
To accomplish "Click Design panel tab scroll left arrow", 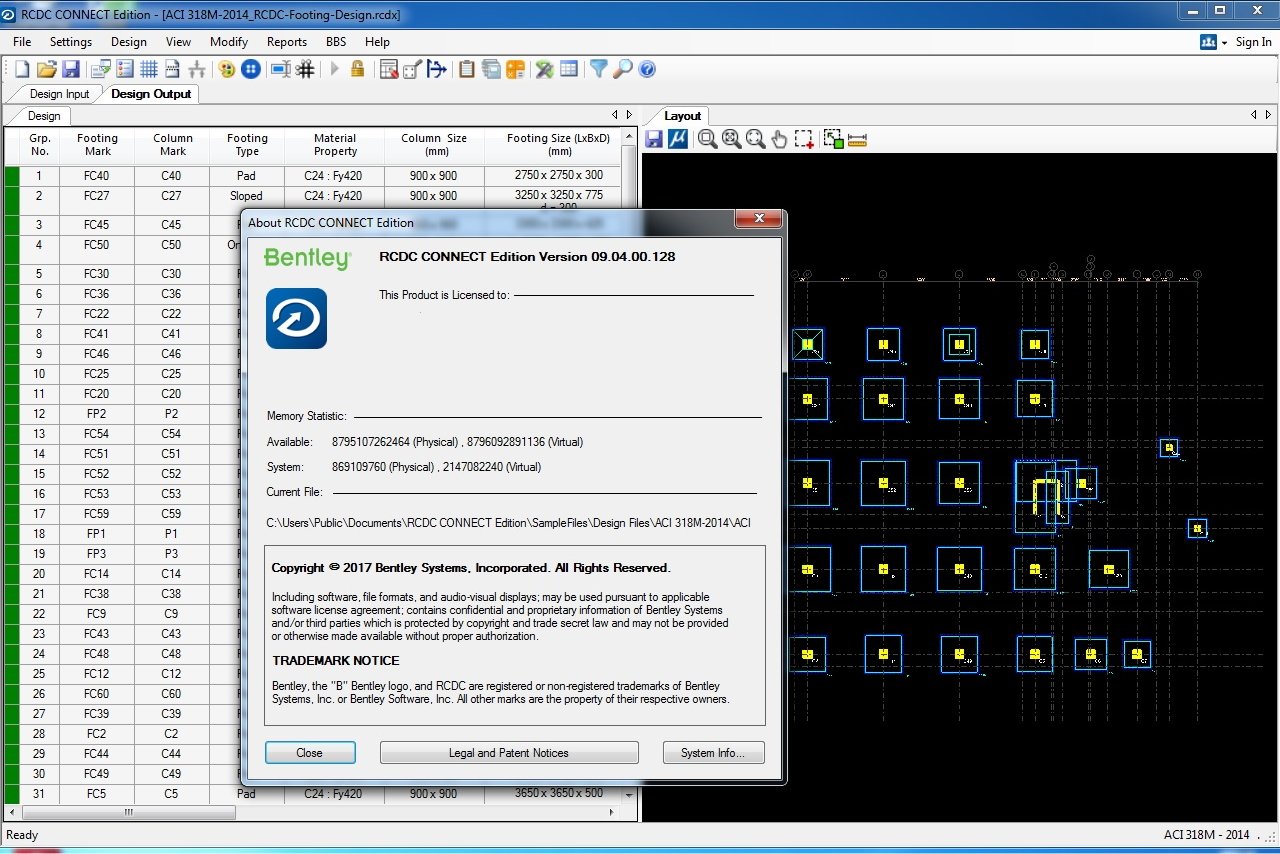I will click(615, 115).
